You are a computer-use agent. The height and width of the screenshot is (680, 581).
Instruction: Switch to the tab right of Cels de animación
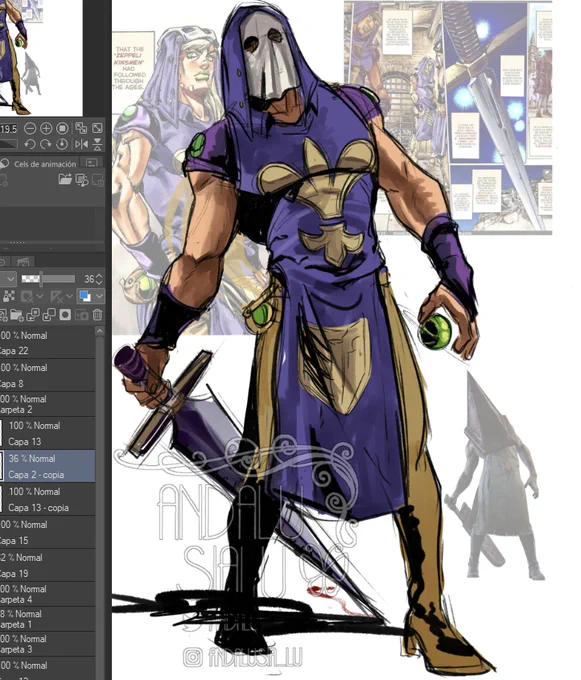pos(92,163)
